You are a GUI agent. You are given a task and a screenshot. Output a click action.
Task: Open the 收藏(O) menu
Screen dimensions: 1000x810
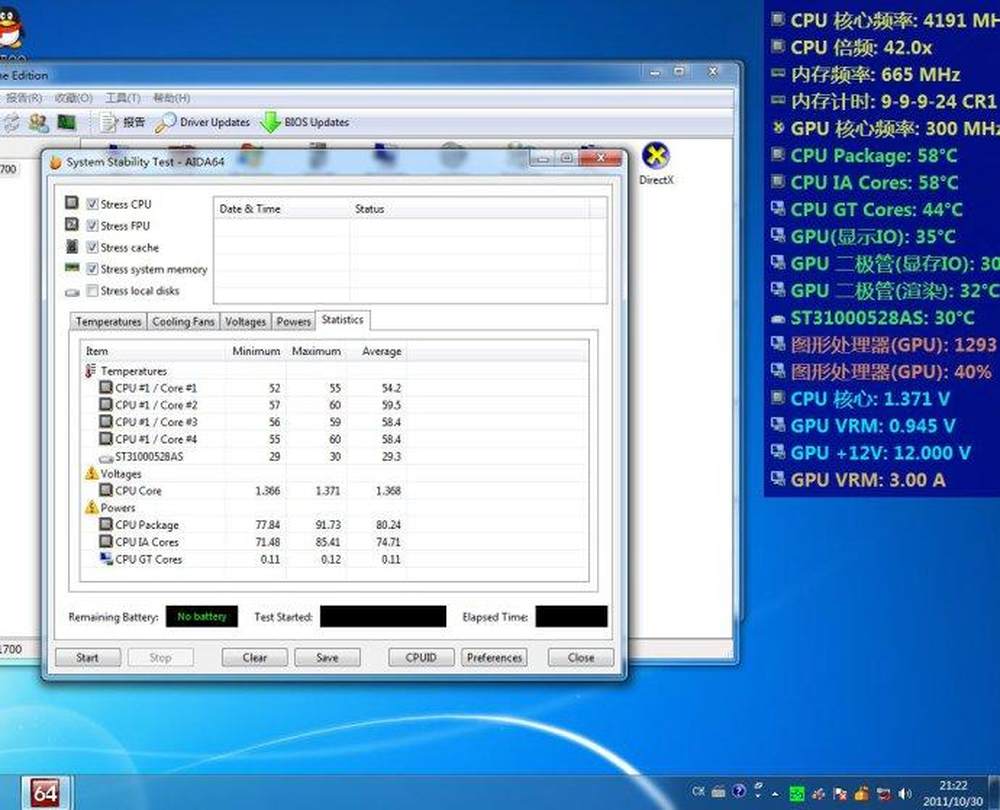(x=73, y=98)
